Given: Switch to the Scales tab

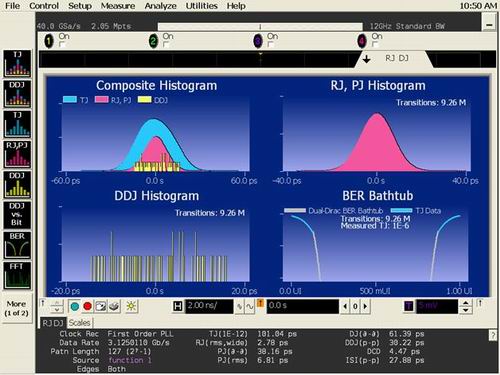Looking at the screenshot, I should [x=79, y=323].
